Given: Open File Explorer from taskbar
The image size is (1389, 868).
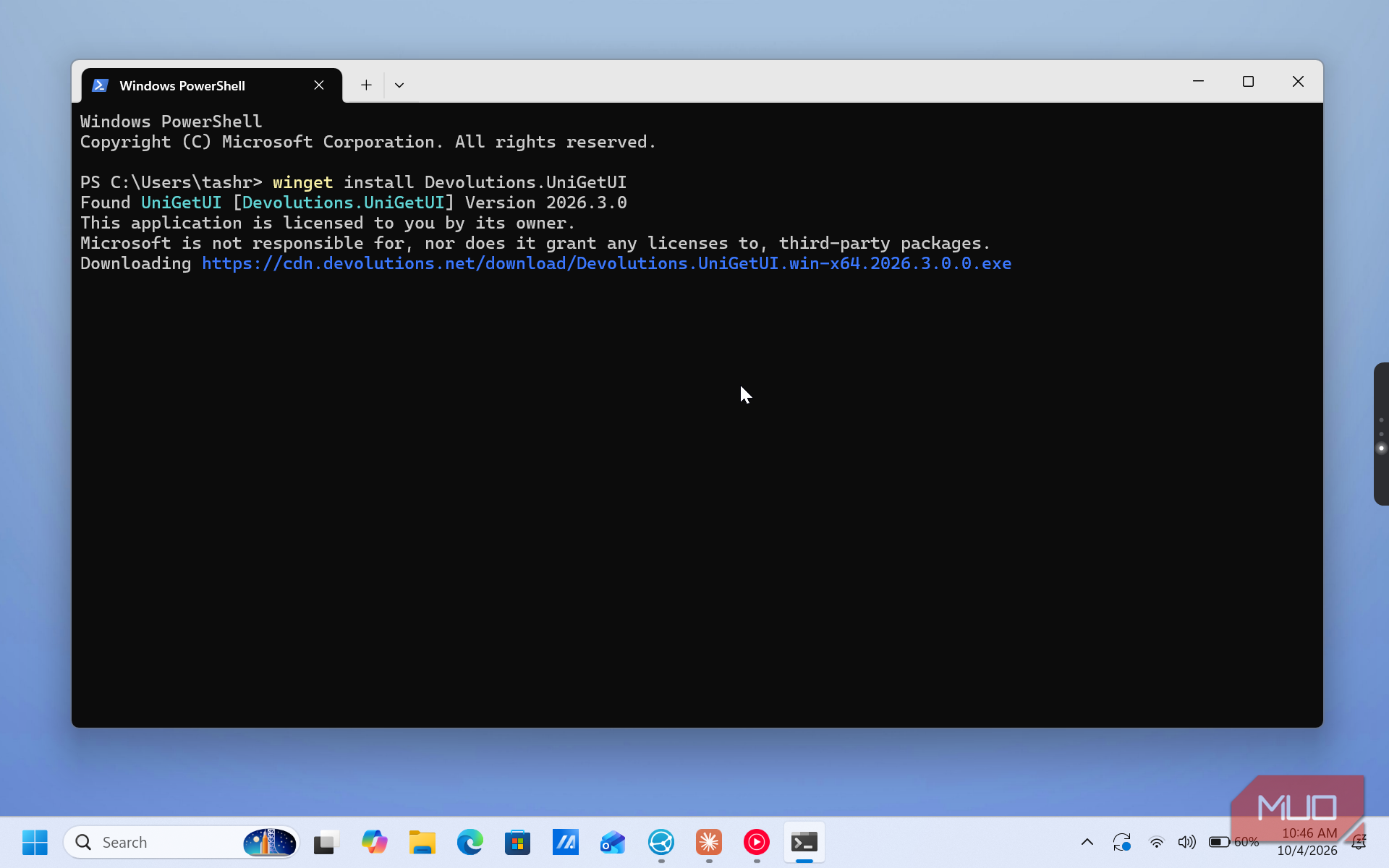Looking at the screenshot, I should point(422,842).
